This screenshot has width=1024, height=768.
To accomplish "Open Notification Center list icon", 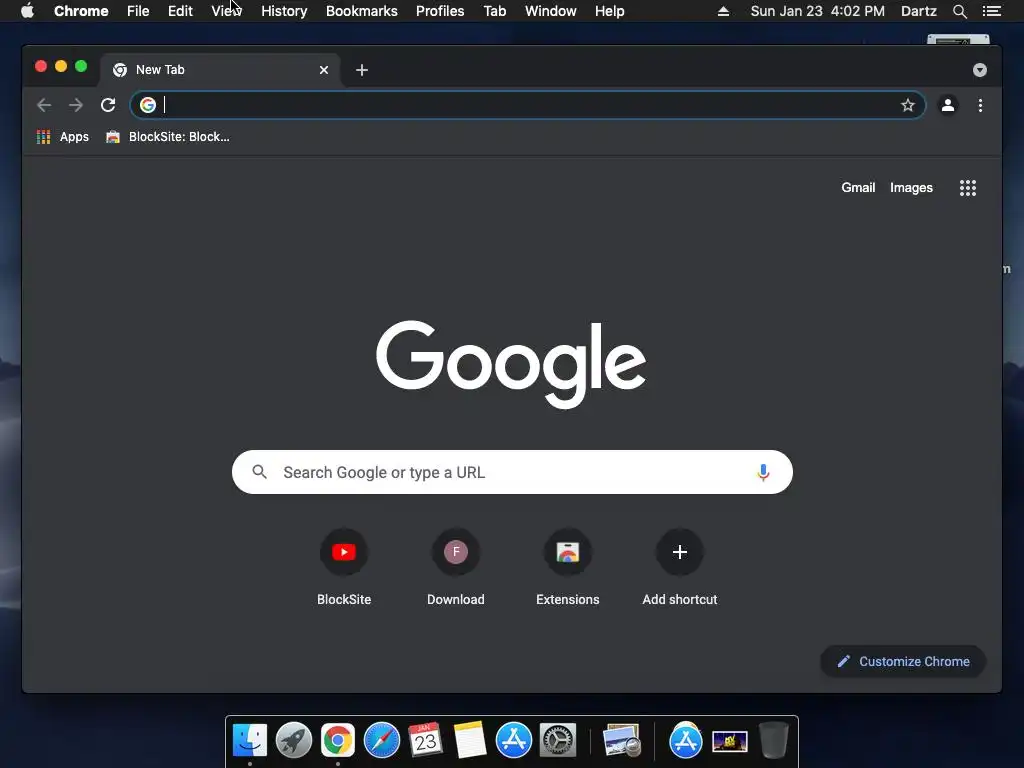I will tap(991, 11).
